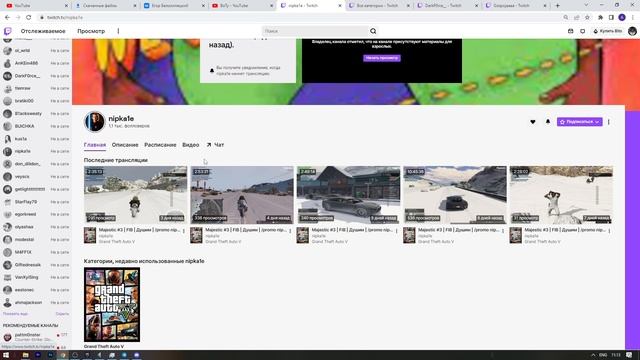Open DarkF0rce_ channel in the sidebar
640x360 pixels.
pos(36,76)
